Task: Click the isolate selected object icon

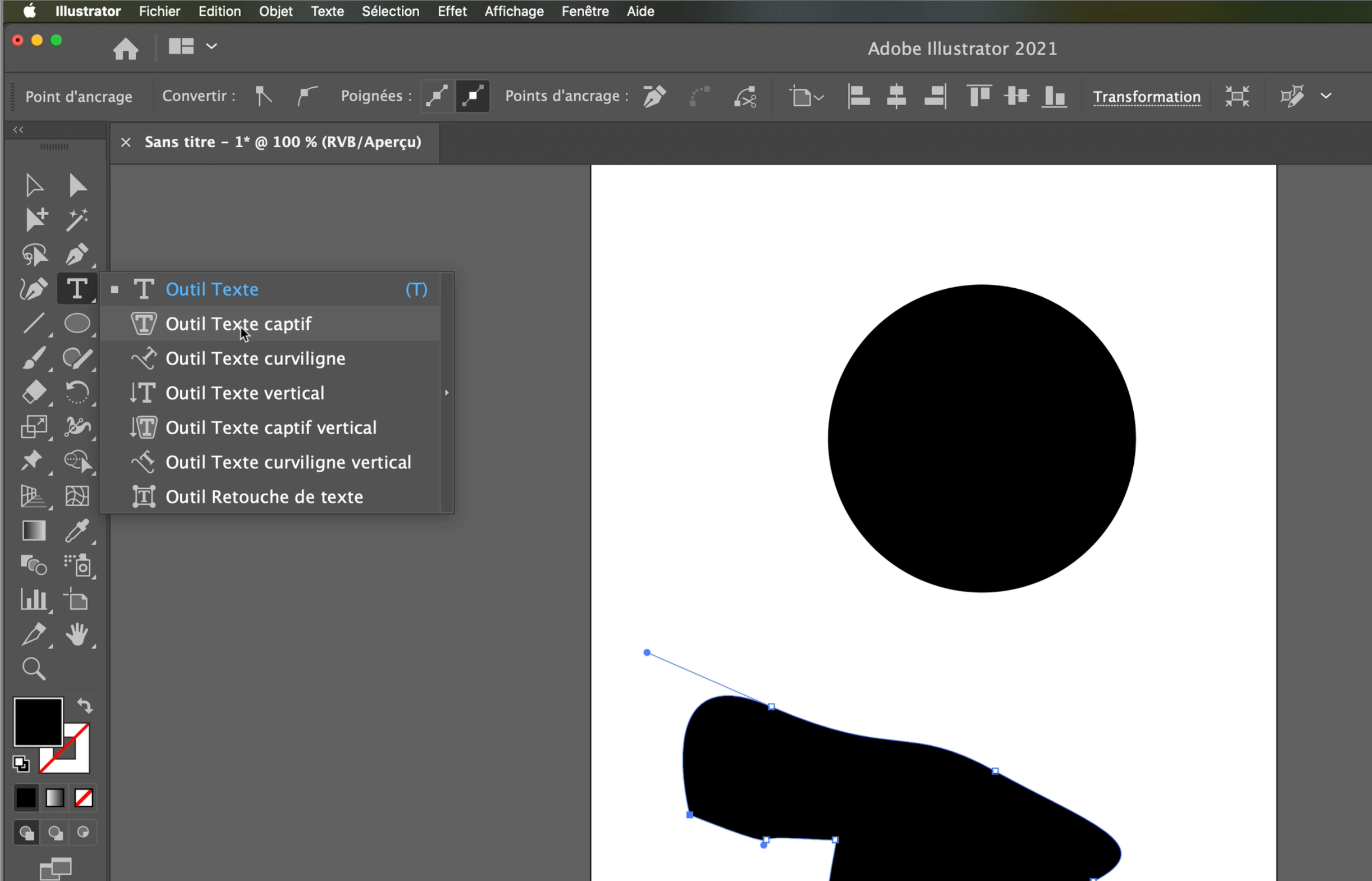Action: pyautogui.click(x=1237, y=96)
